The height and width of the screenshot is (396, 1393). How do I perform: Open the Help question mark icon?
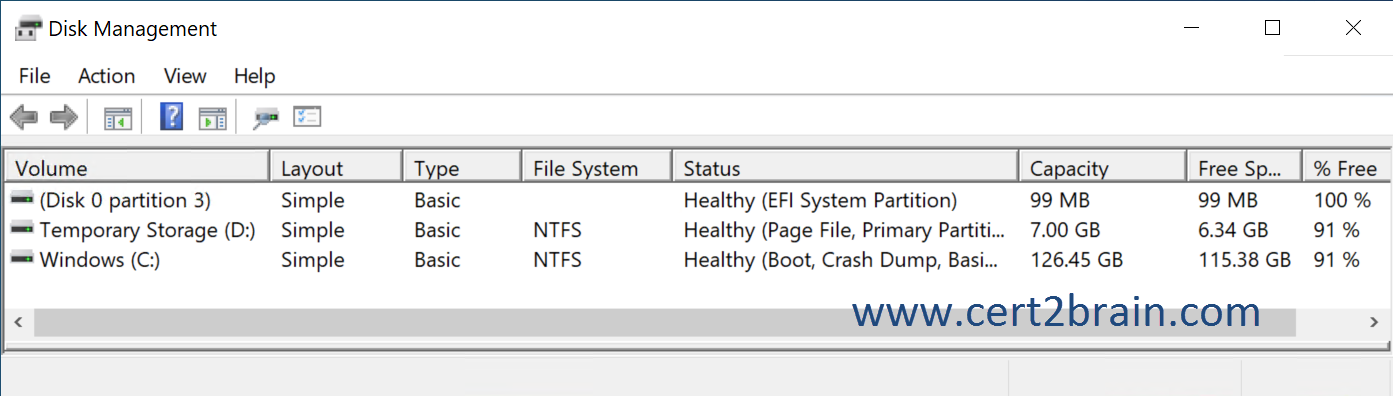172,117
